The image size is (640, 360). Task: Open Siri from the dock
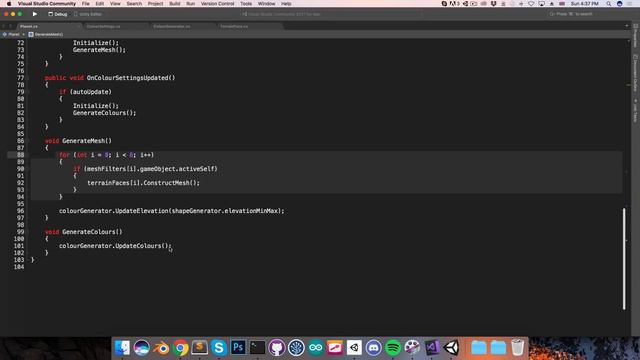pyautogui.click(x=142, y=348)
